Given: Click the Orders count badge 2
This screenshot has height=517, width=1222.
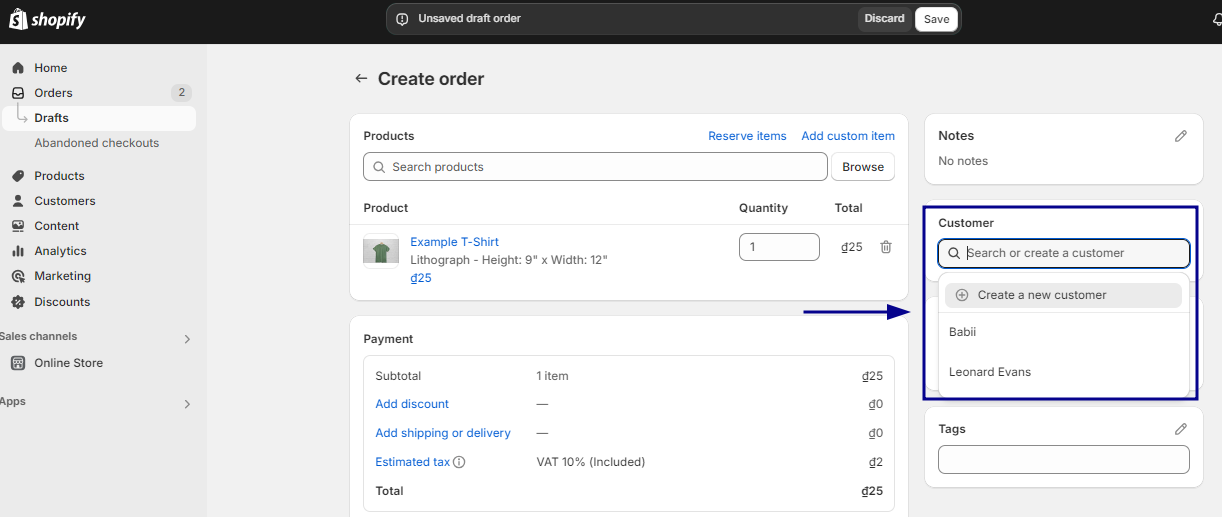Looking at the screenshot, I should tap(181, 93).
